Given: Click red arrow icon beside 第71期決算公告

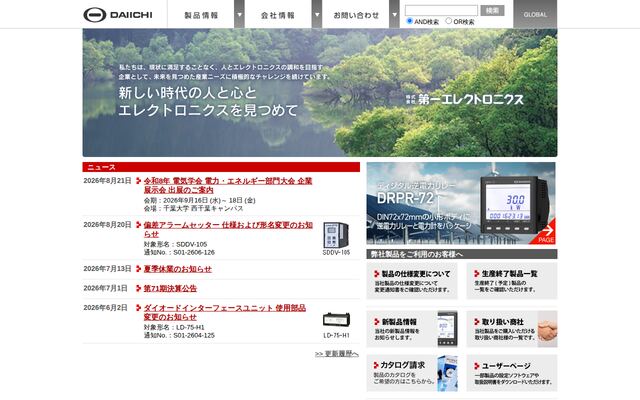Looking at the screenshot, I should (138, 288).
